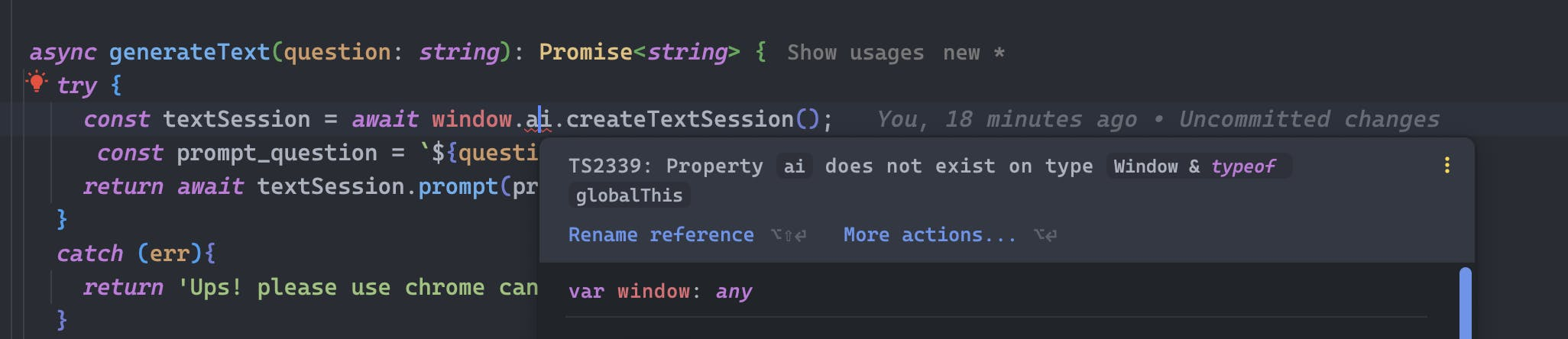The height and width of the screenshot is (339, 1568).
Task: Click the "var window: any" declaration in the popup
Action: coord(660,291)
